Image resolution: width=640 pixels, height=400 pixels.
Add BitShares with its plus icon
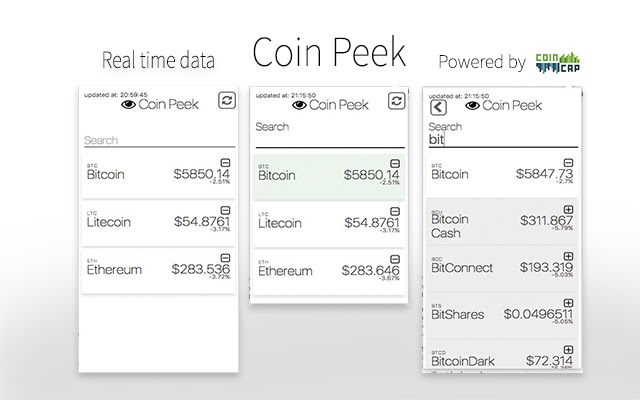[568, 300]
